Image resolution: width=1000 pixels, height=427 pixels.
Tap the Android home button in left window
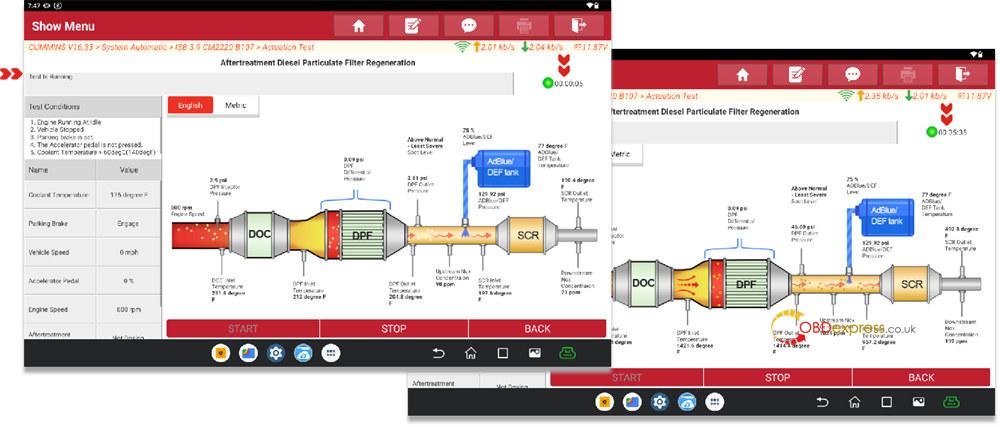coord(471,353)
